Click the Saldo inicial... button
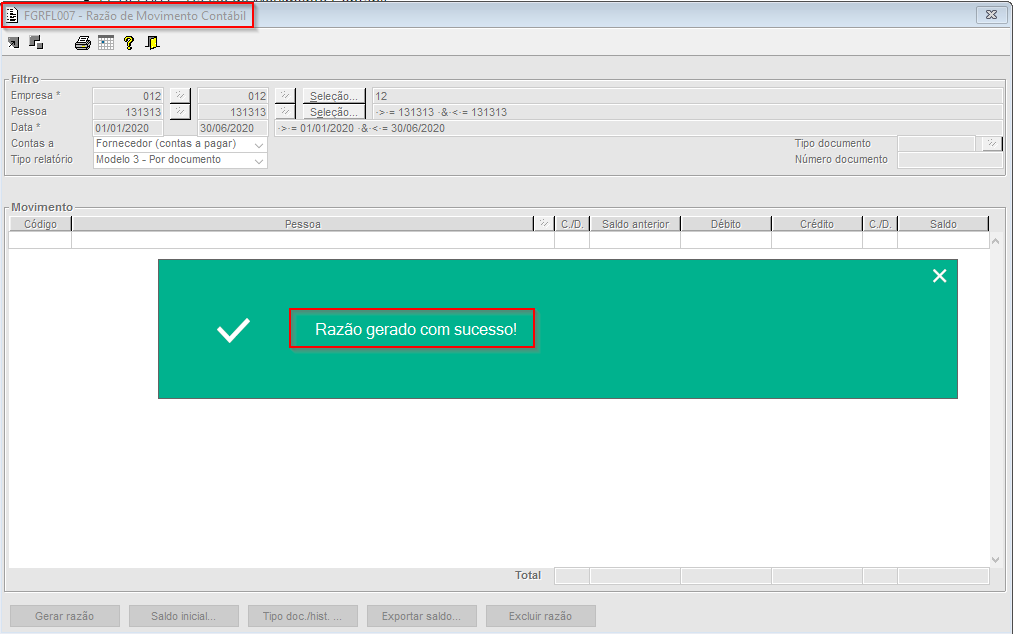Screen dimensions: 1015x634 [184, 616]
